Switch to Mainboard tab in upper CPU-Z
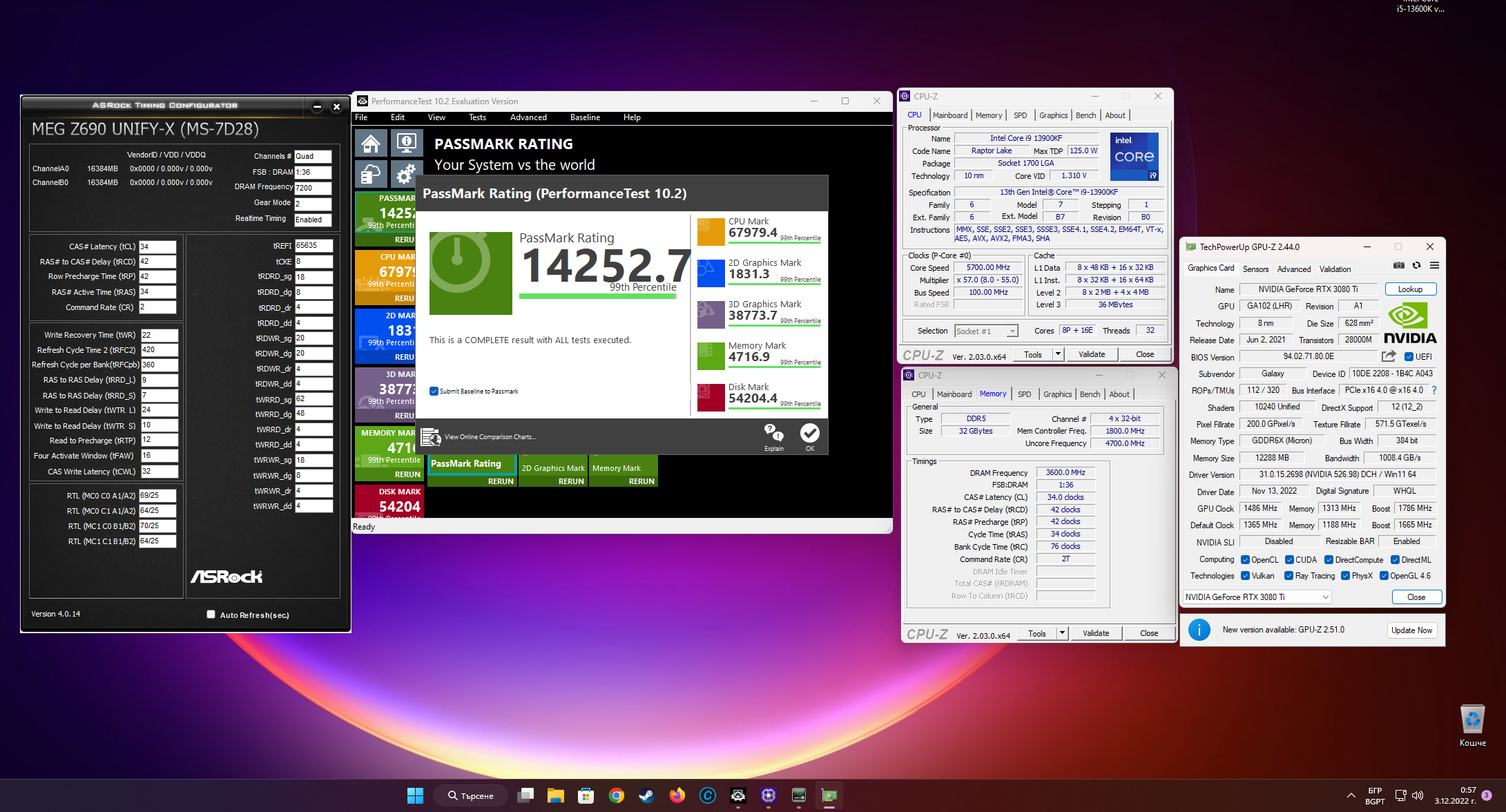Image resolution: width=1506 pixels, height=812 pixels. pos(950,115)
